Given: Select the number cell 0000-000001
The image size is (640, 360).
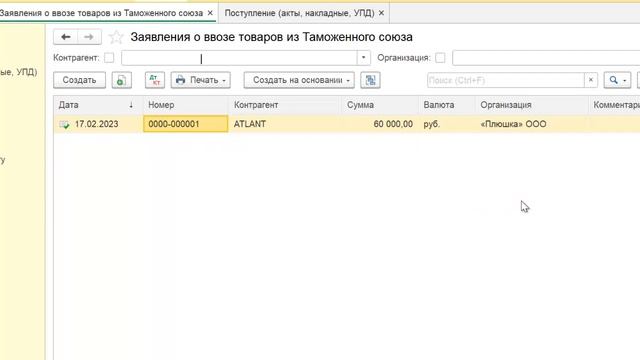Looking at the screenshot, I should pos(186,124).
